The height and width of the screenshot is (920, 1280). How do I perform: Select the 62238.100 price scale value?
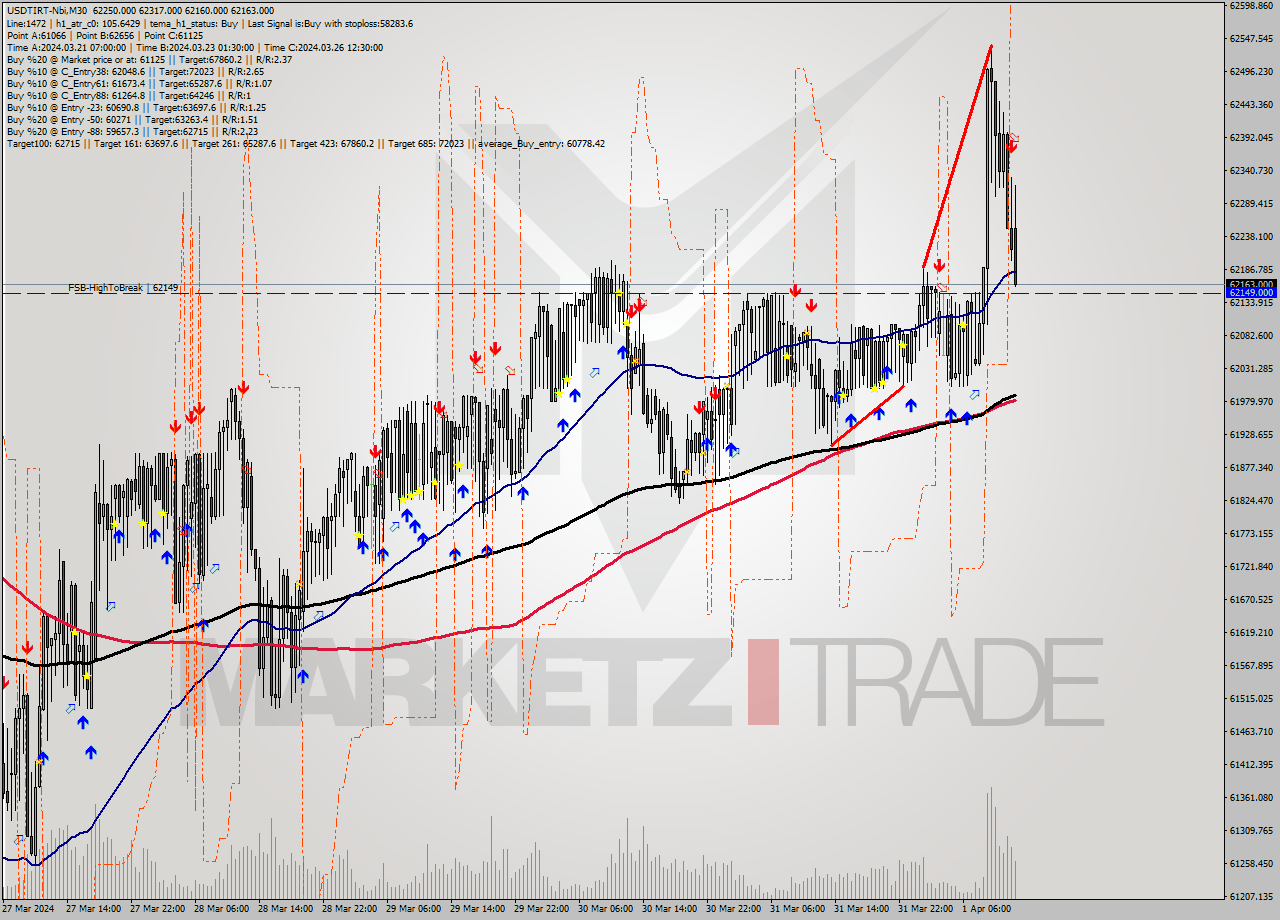(x=1251, y=236)
